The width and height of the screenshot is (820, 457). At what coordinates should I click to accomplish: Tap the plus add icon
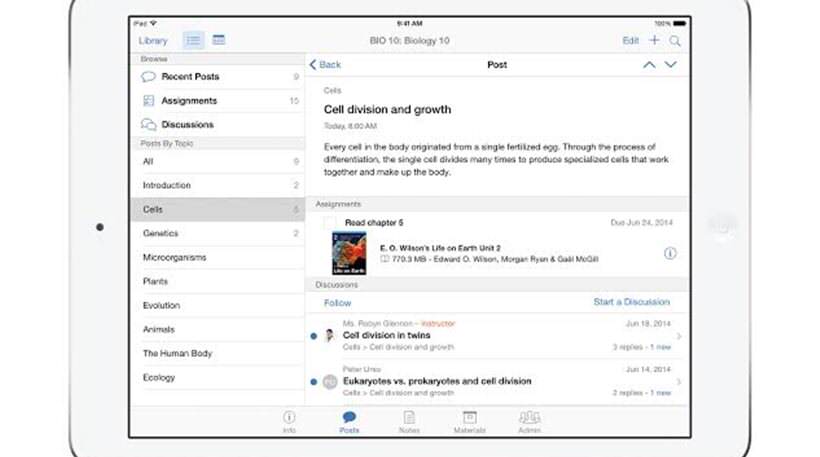[x=654, y=41]
